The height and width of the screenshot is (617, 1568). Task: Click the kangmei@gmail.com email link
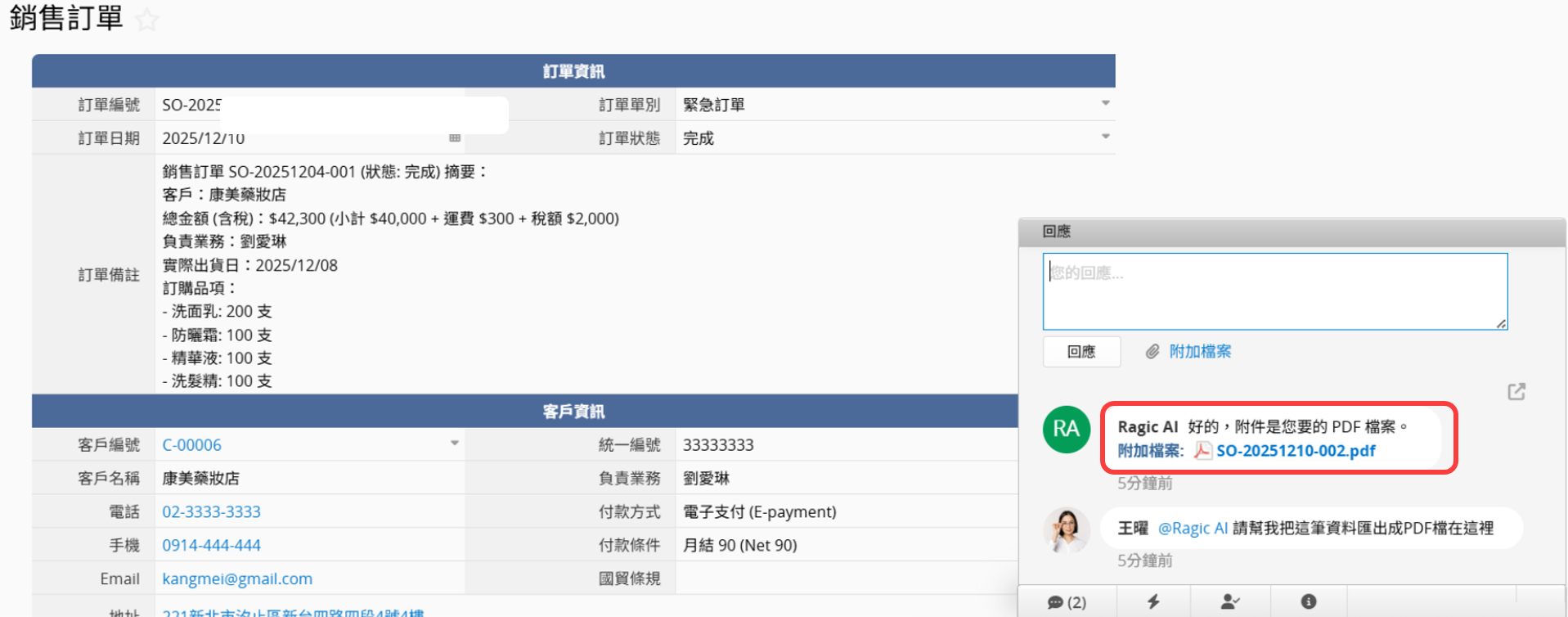237,579
